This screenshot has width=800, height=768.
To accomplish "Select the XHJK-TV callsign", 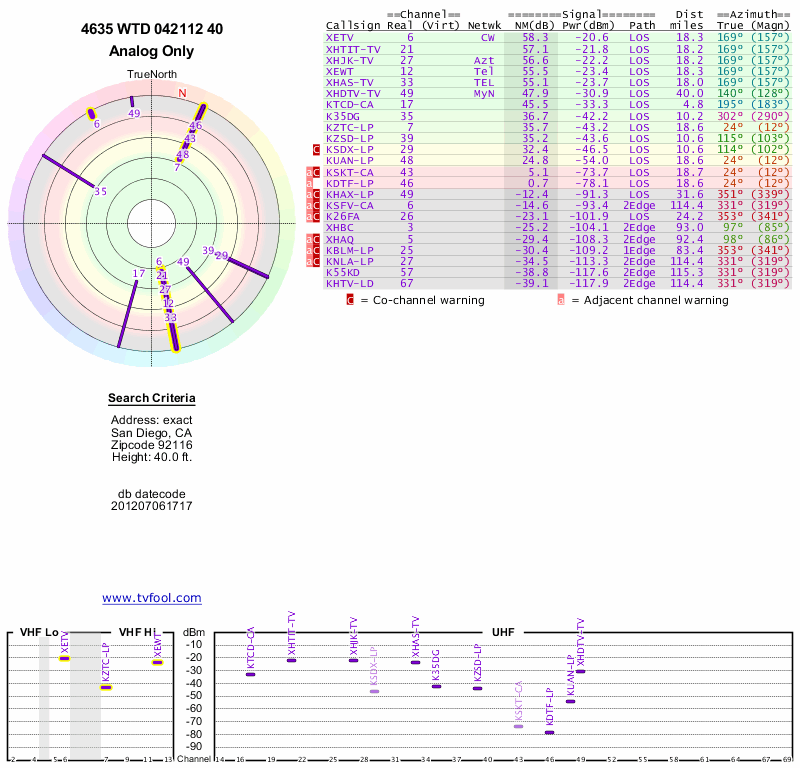I will point(350,60).
